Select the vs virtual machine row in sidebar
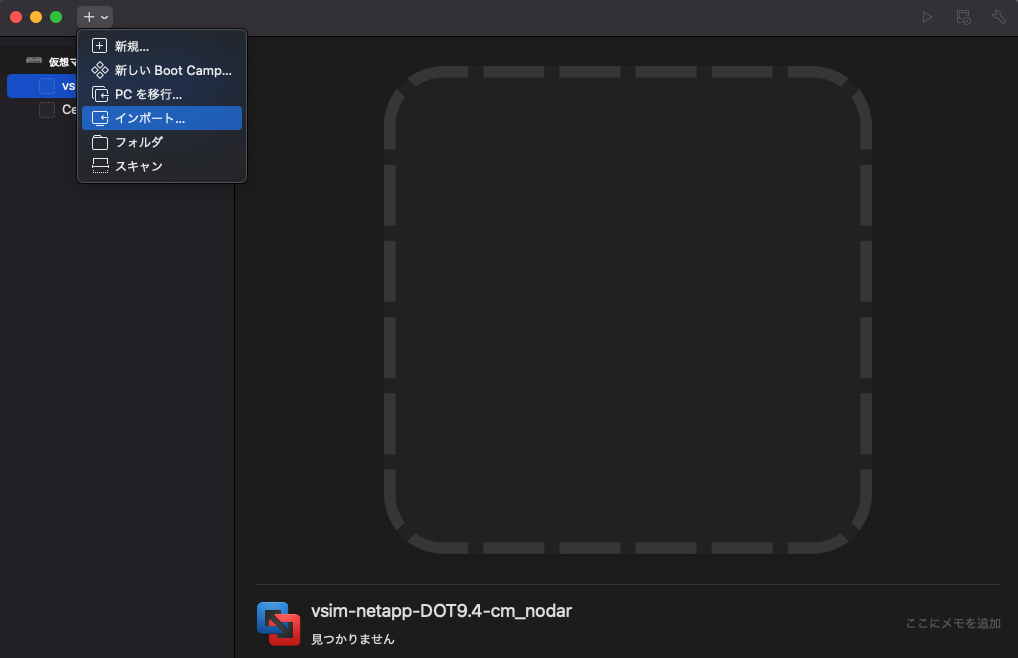 tap(42, 86)
